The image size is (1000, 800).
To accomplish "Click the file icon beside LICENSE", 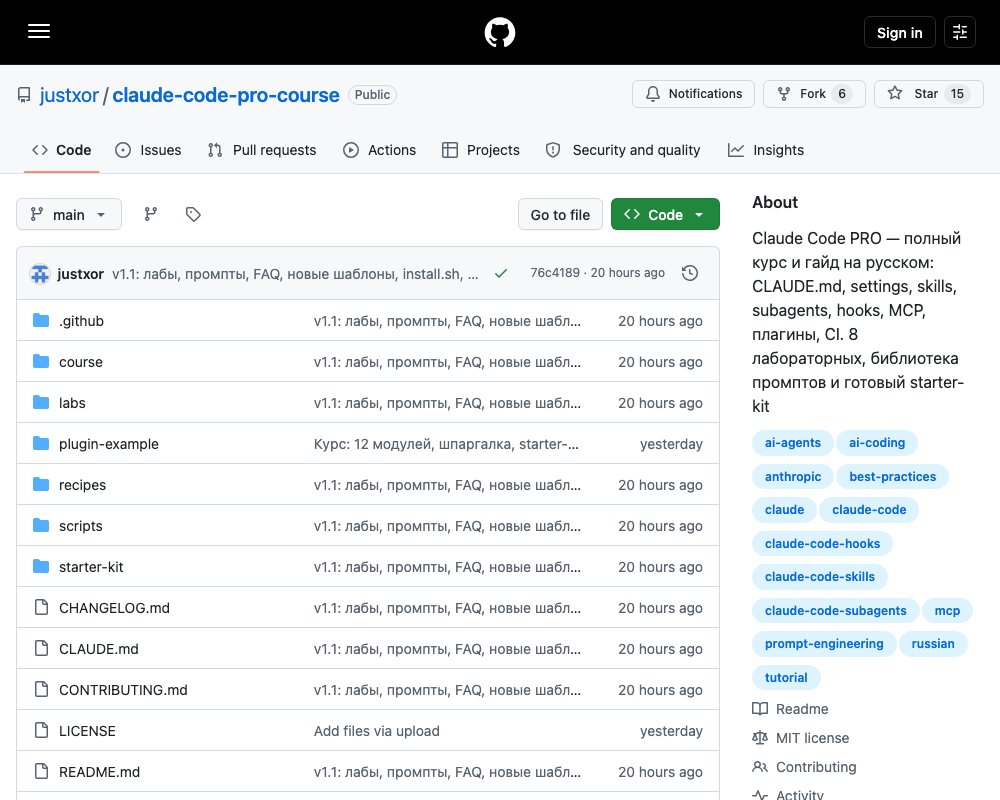I will pyautogui.click(x=41, y=730).
